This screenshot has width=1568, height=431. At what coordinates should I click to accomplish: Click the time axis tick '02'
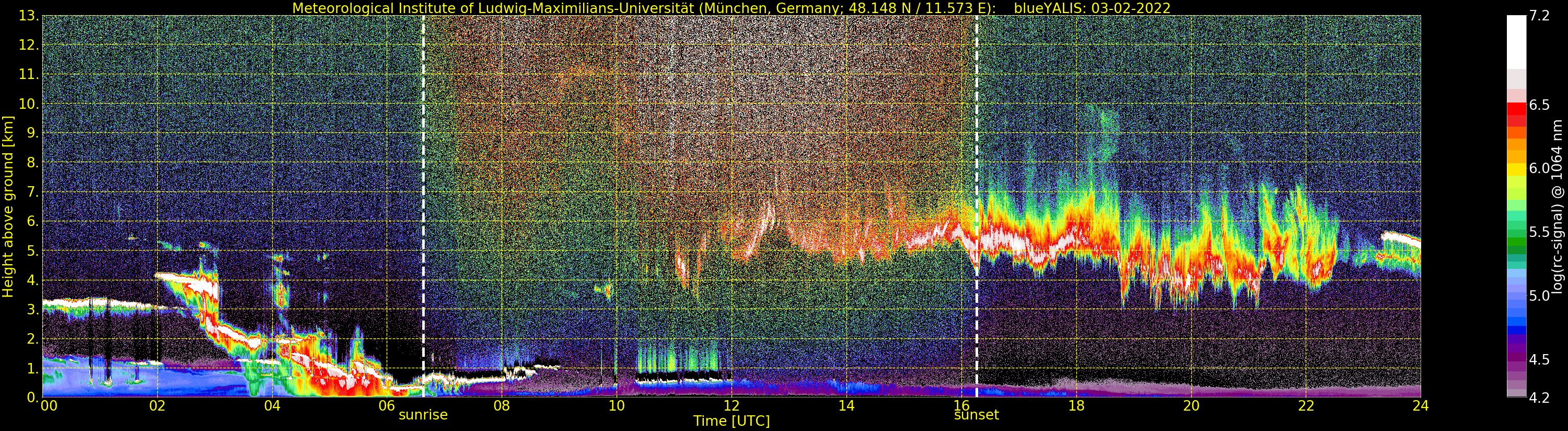(x=157, y=405)
